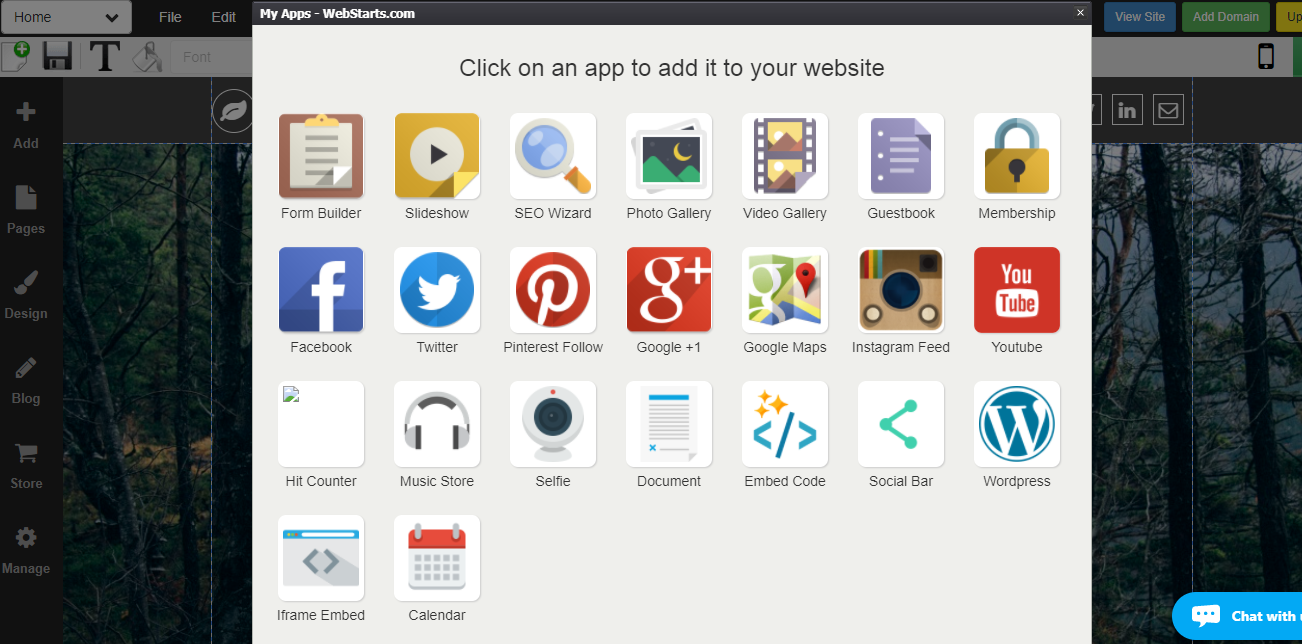This screenshot has width=1302, height=644.
Task: Switch to mobile phone view
Action: click(1266, 56)
